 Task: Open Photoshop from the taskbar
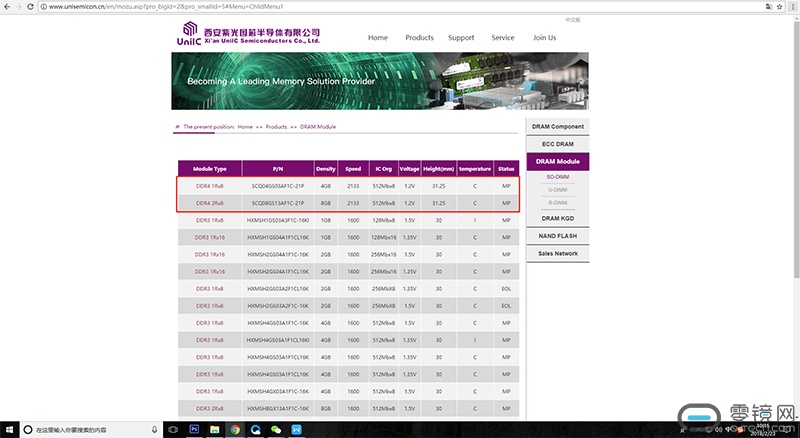[195, 429]
